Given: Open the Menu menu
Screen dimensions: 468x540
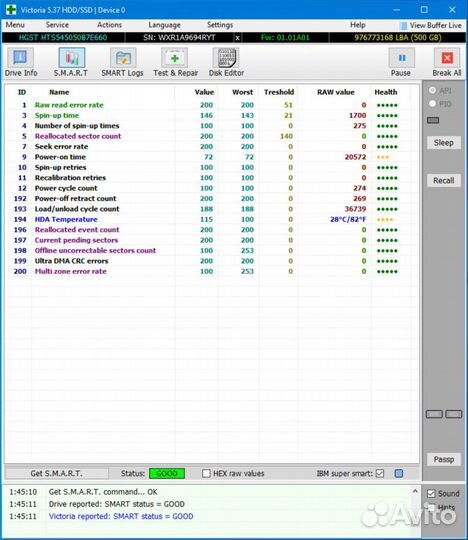Looking at the screenshot, I should coord(15,25).
